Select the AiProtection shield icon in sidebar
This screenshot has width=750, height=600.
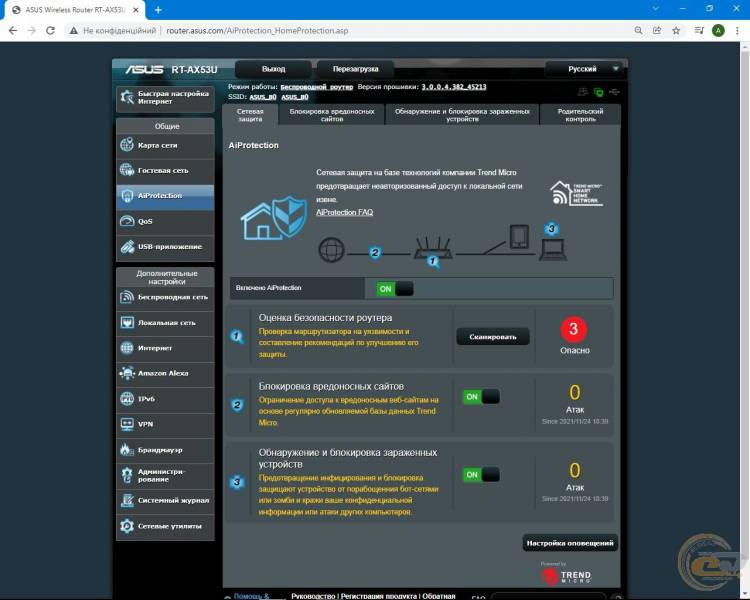point(127,196)
